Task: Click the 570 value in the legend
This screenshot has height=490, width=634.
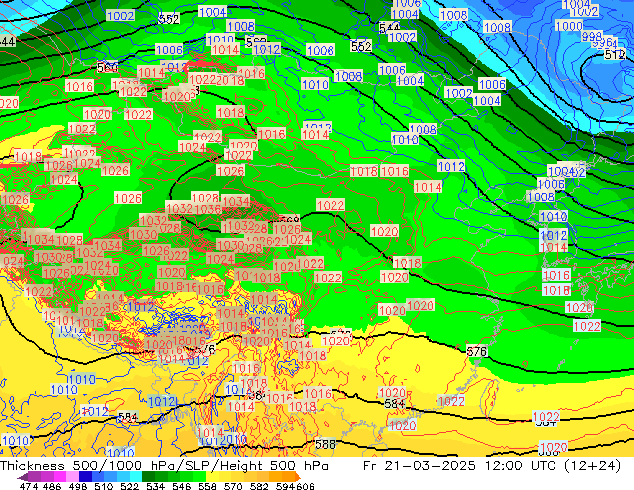Action: coord(233,486)
